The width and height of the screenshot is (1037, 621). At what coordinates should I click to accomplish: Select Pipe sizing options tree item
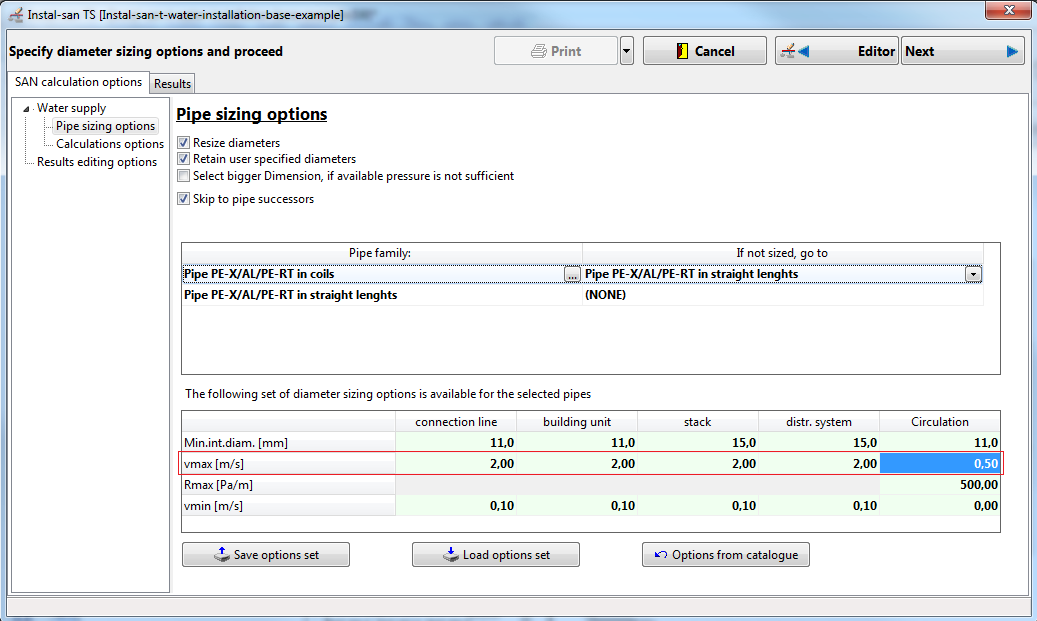tap(105, 126)
